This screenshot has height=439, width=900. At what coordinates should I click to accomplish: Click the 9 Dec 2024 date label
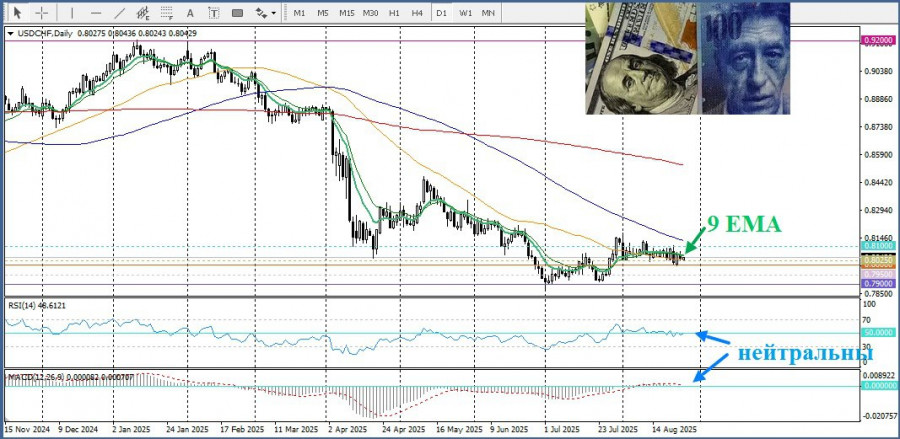coord(79,429)
